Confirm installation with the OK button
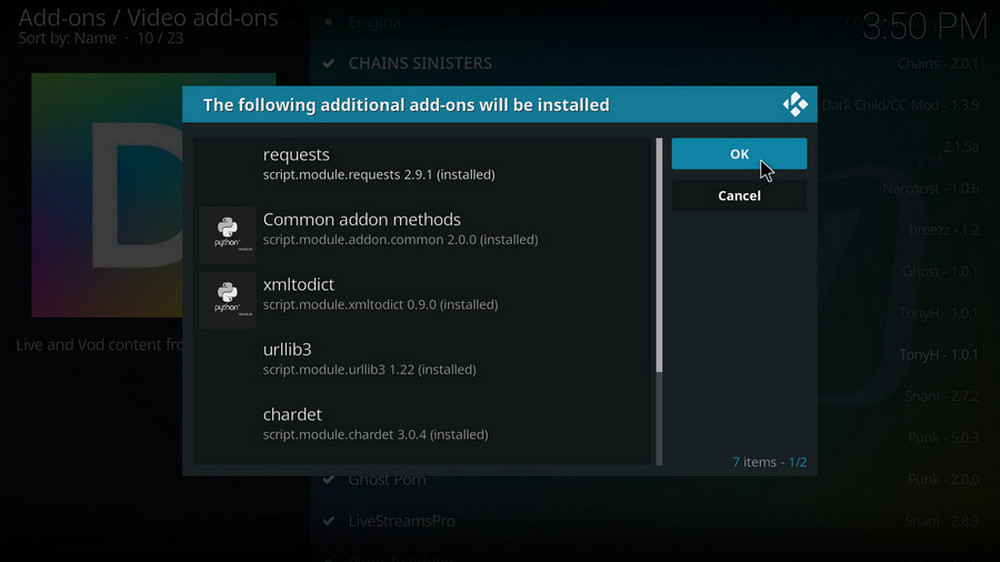 (x=739, y=154)
